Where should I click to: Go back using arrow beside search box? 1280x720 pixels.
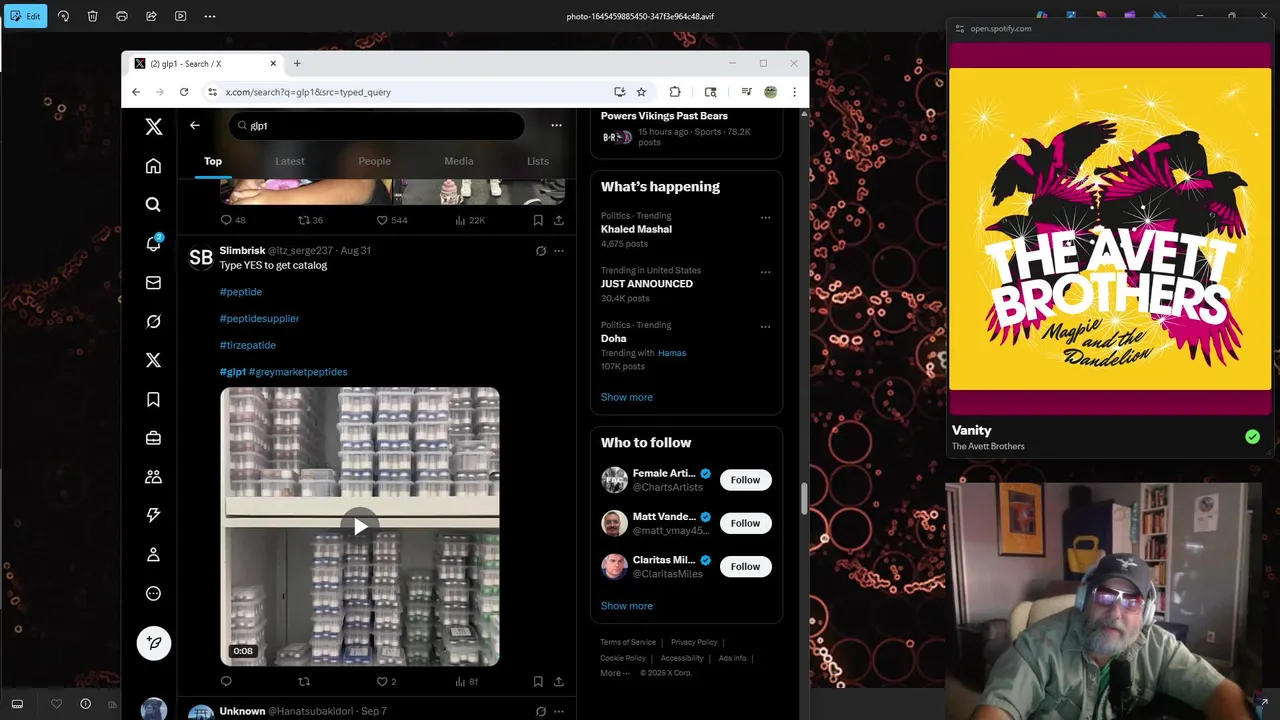click(195, 125)
